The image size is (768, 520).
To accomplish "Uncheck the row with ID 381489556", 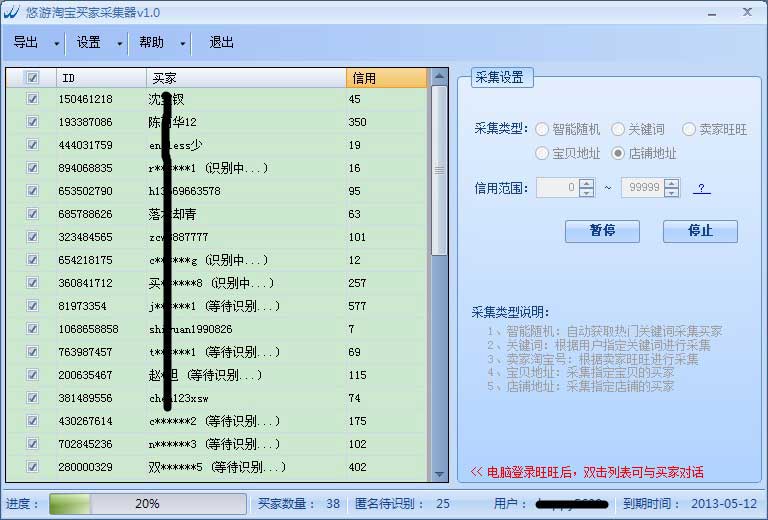I will [32, 398].
